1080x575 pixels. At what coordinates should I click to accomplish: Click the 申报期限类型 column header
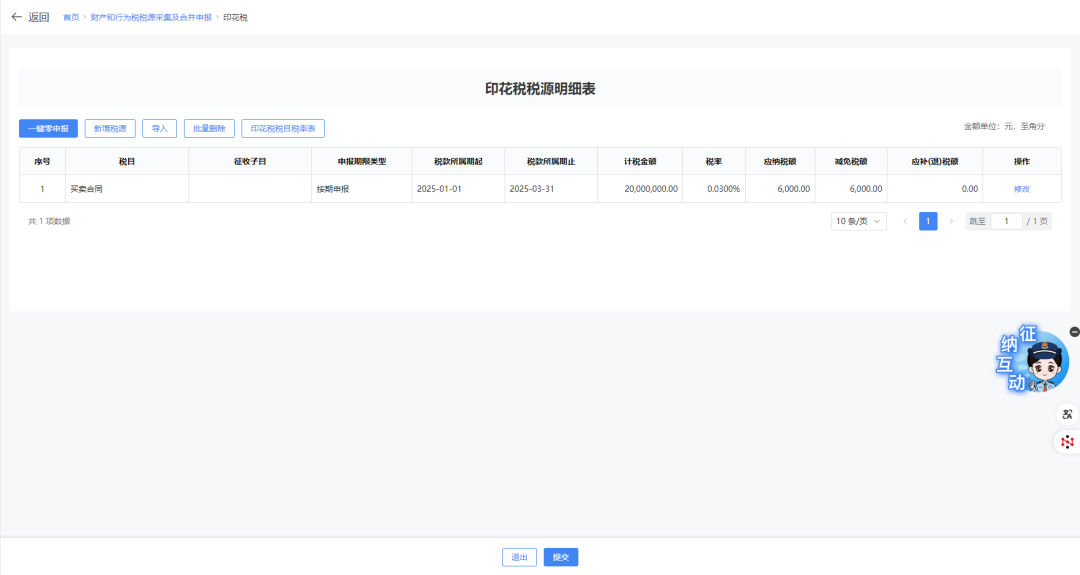click(x=362, y=161)
